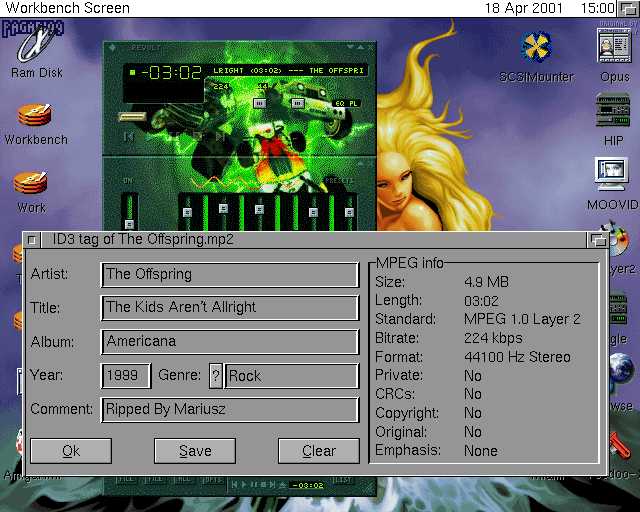Click the -03:02 time display in the player

(x=171, y=73)
